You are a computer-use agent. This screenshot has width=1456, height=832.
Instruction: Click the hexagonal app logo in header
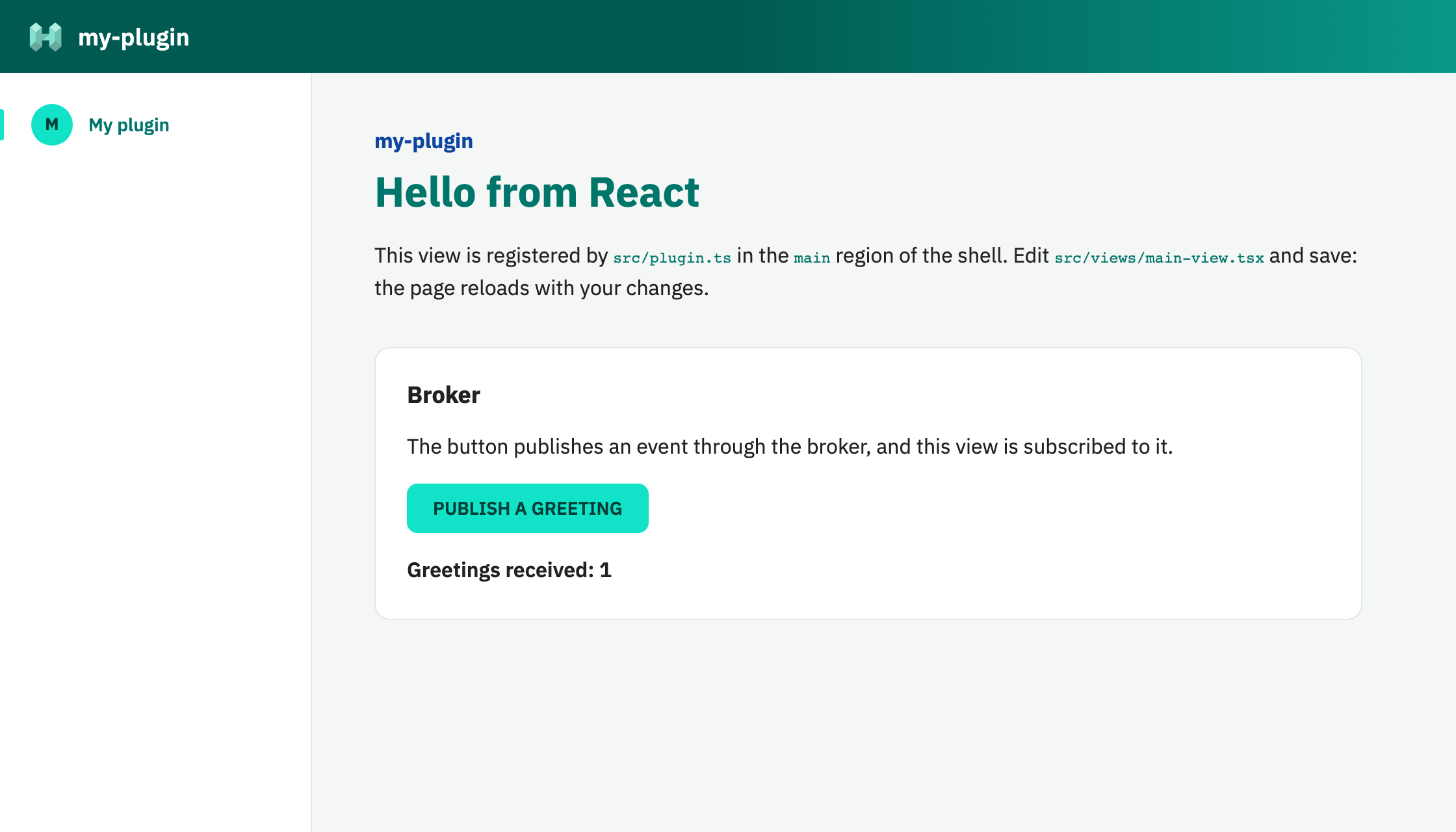click(x=45, y=37)
